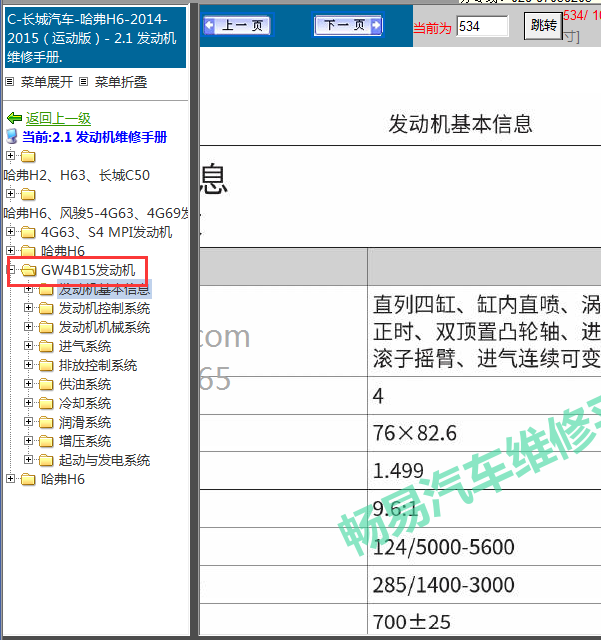Select the 76×82.6 table cell
This screenshot has width=601, height=640.
[484, 433]
